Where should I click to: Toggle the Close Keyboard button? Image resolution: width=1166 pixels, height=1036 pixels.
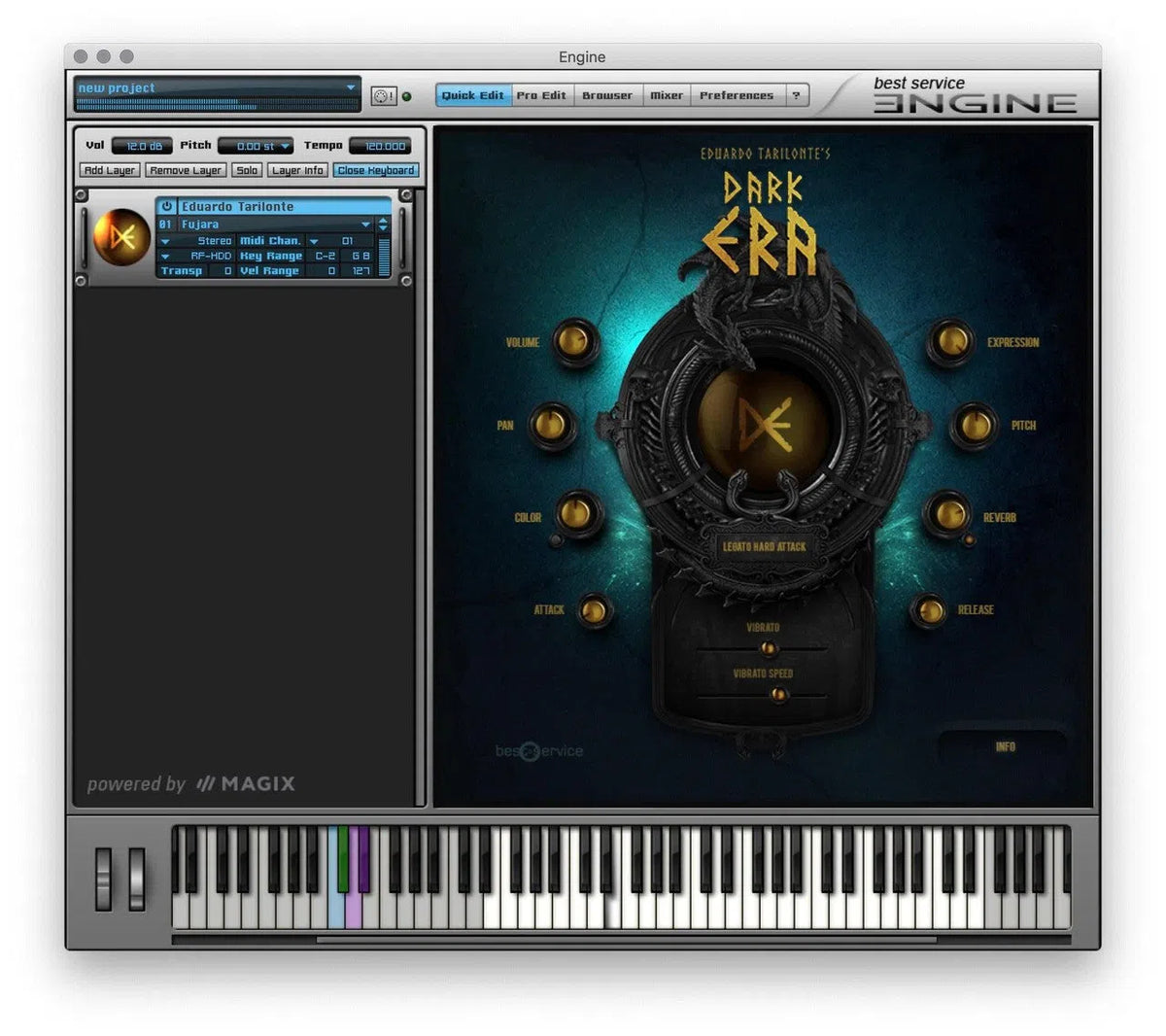tap(375, 170)
